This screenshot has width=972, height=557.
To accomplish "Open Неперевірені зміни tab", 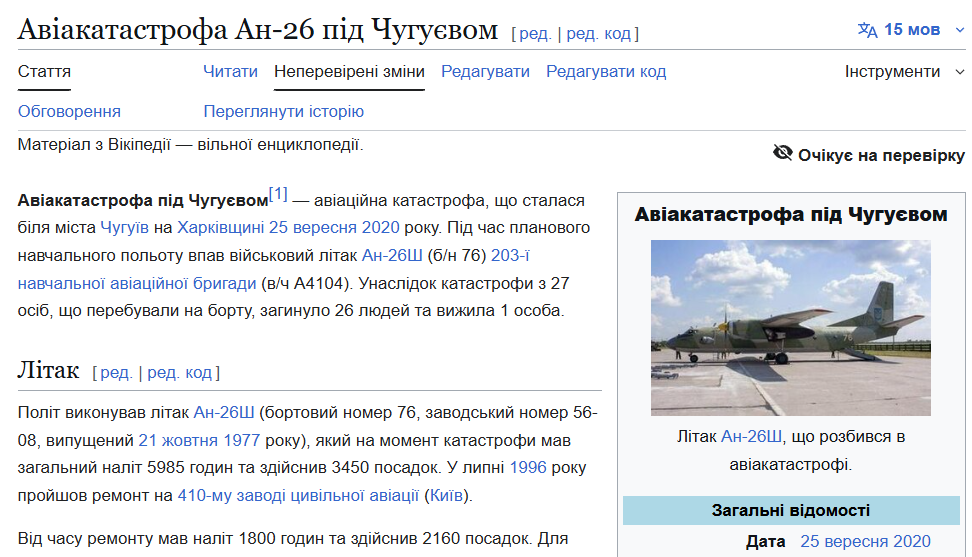I will coord(349,72).
